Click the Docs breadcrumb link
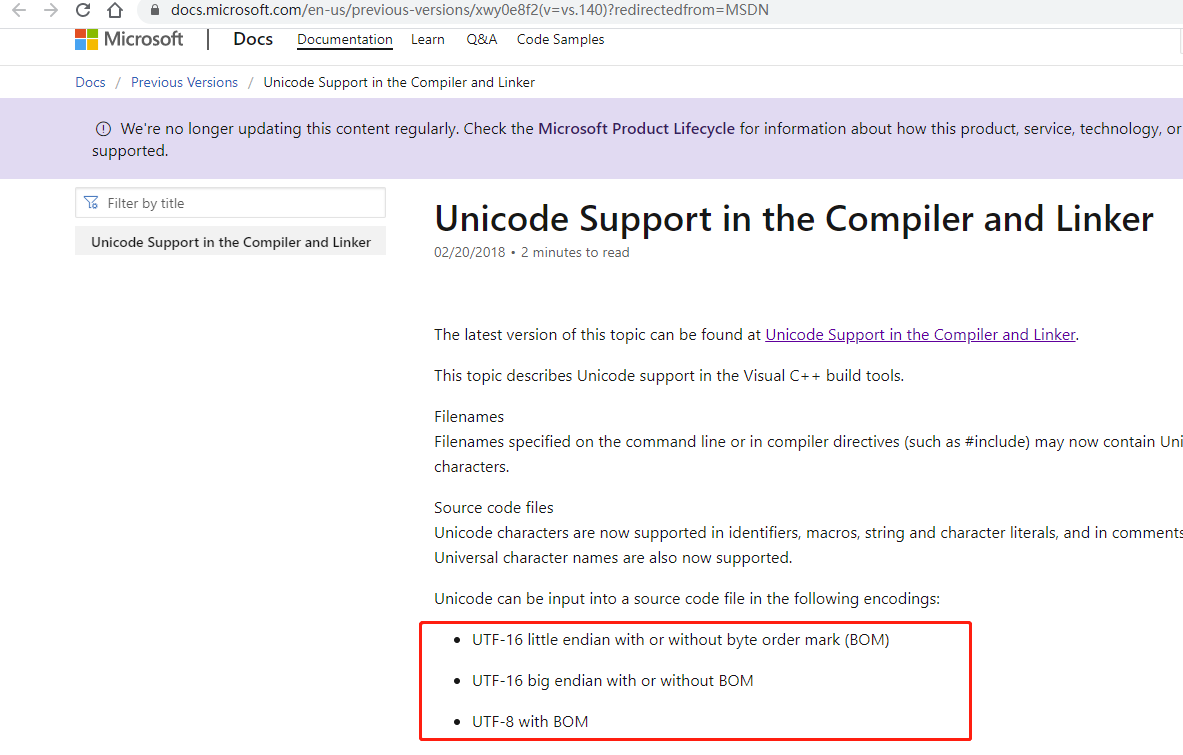 coord(91,82)
